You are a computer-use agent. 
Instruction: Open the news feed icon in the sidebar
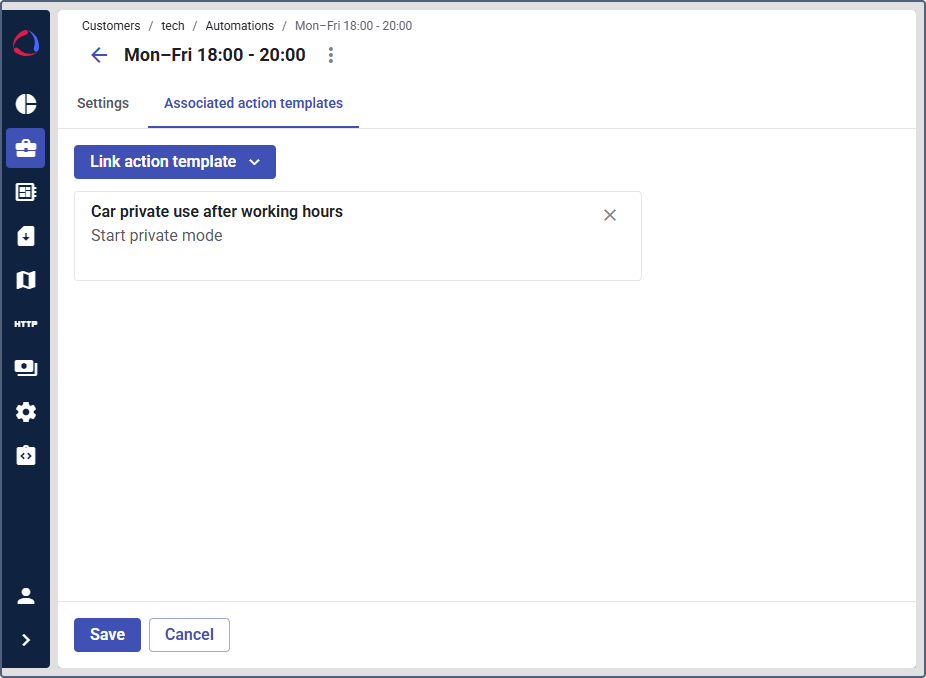click(25, 191)
